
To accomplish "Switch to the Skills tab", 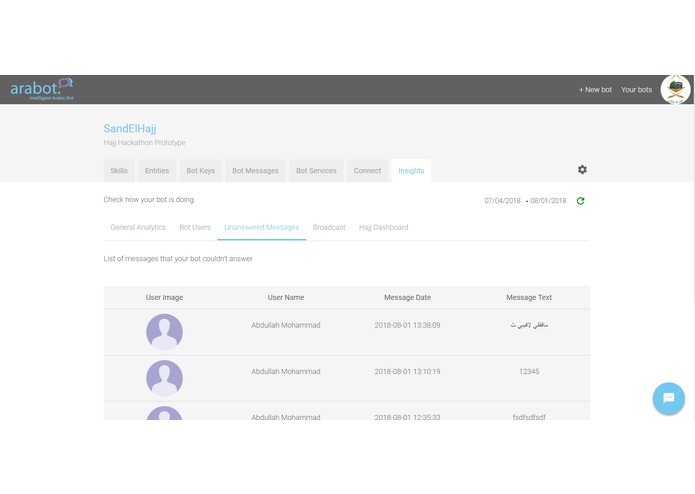I will click(119, 171).
